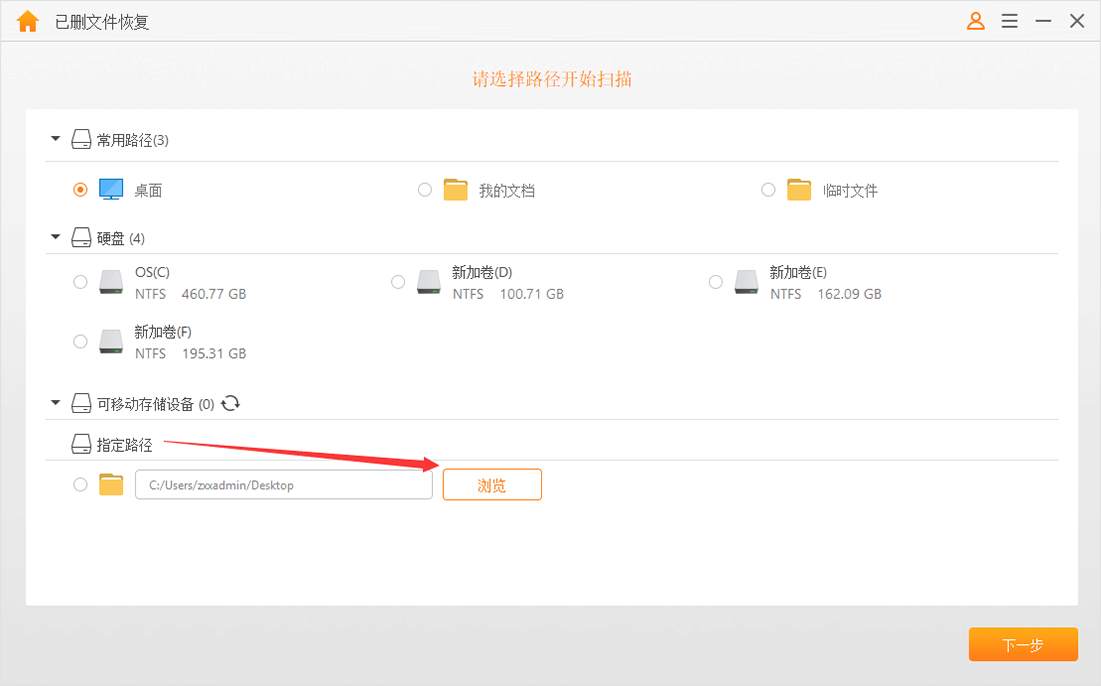
Task: Collapse the 可移动存储设备 (0) section
Action: (55, 403)
